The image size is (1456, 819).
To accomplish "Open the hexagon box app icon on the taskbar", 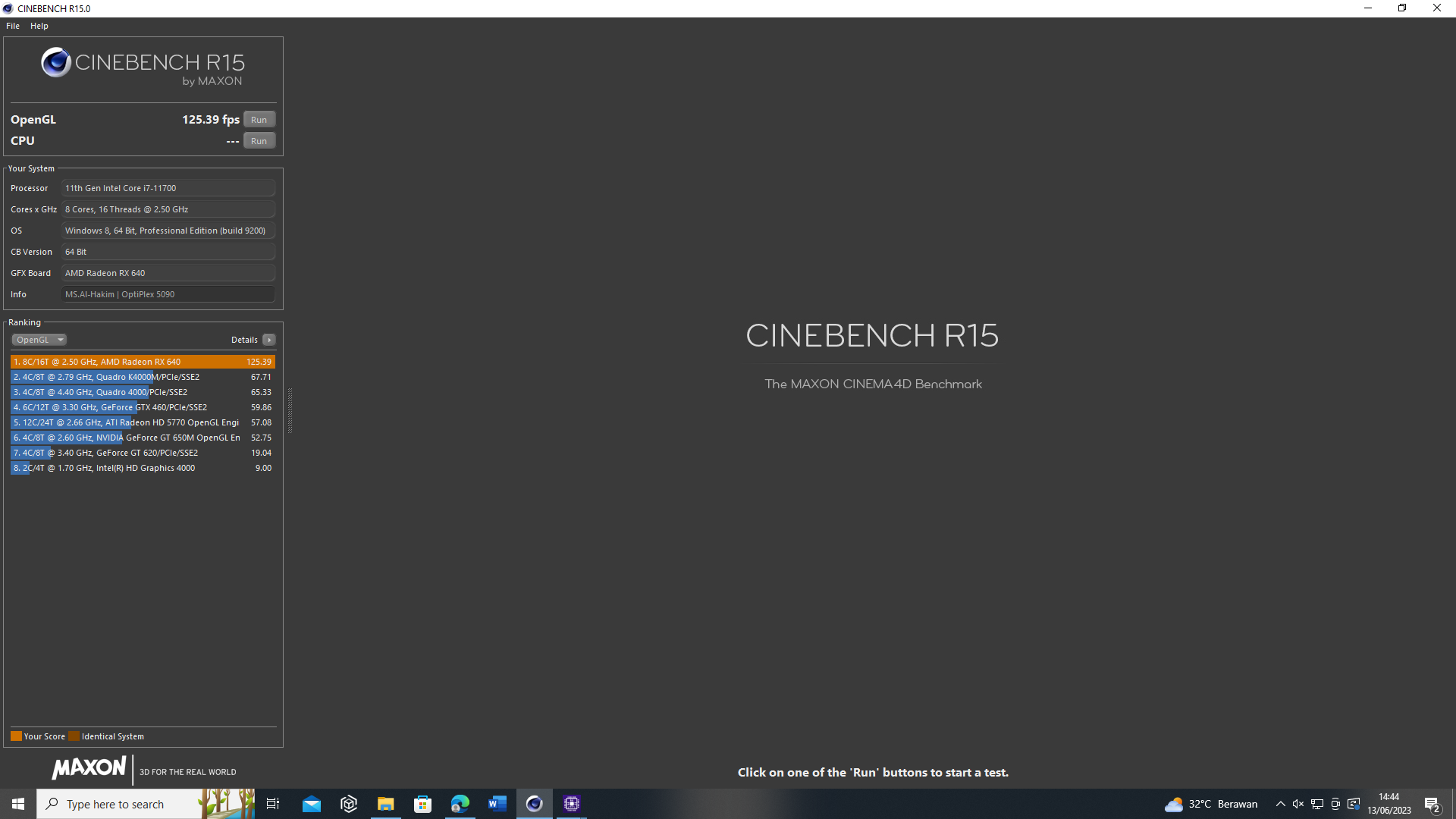I will (349, 804).
